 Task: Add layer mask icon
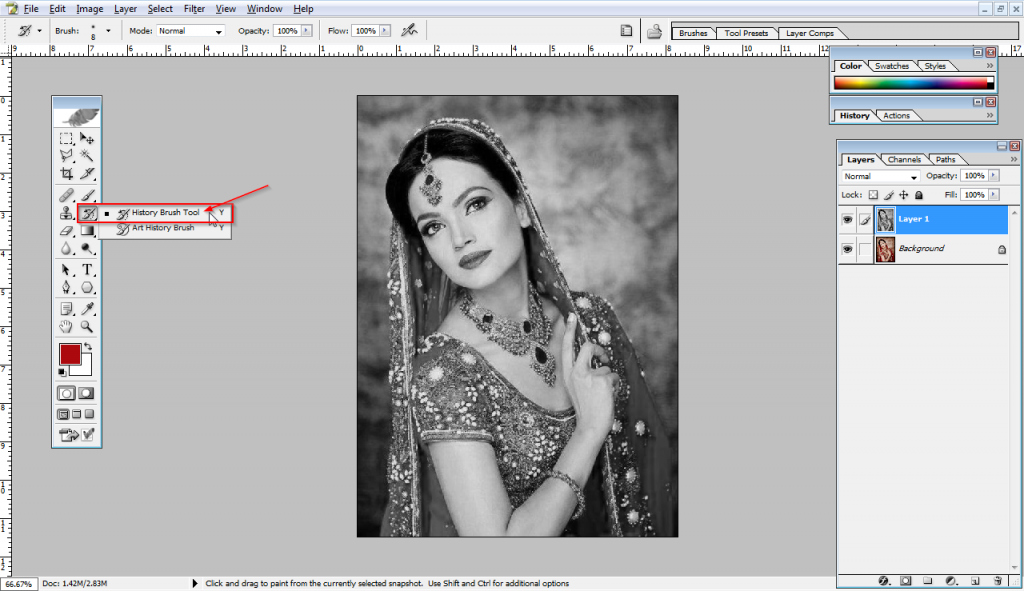pos(906,581)
